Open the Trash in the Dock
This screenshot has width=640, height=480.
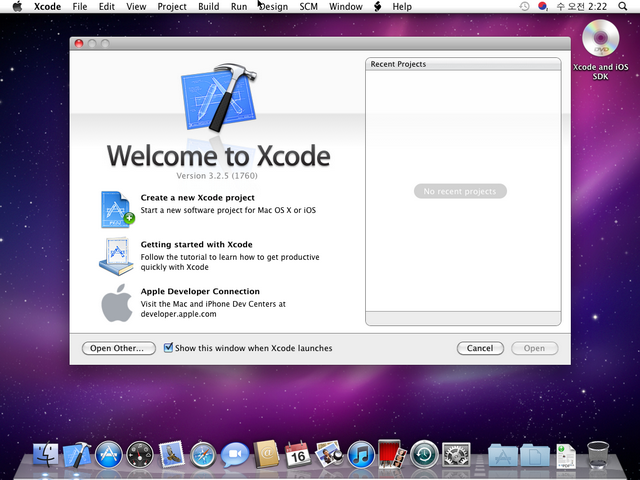point(598,455)
